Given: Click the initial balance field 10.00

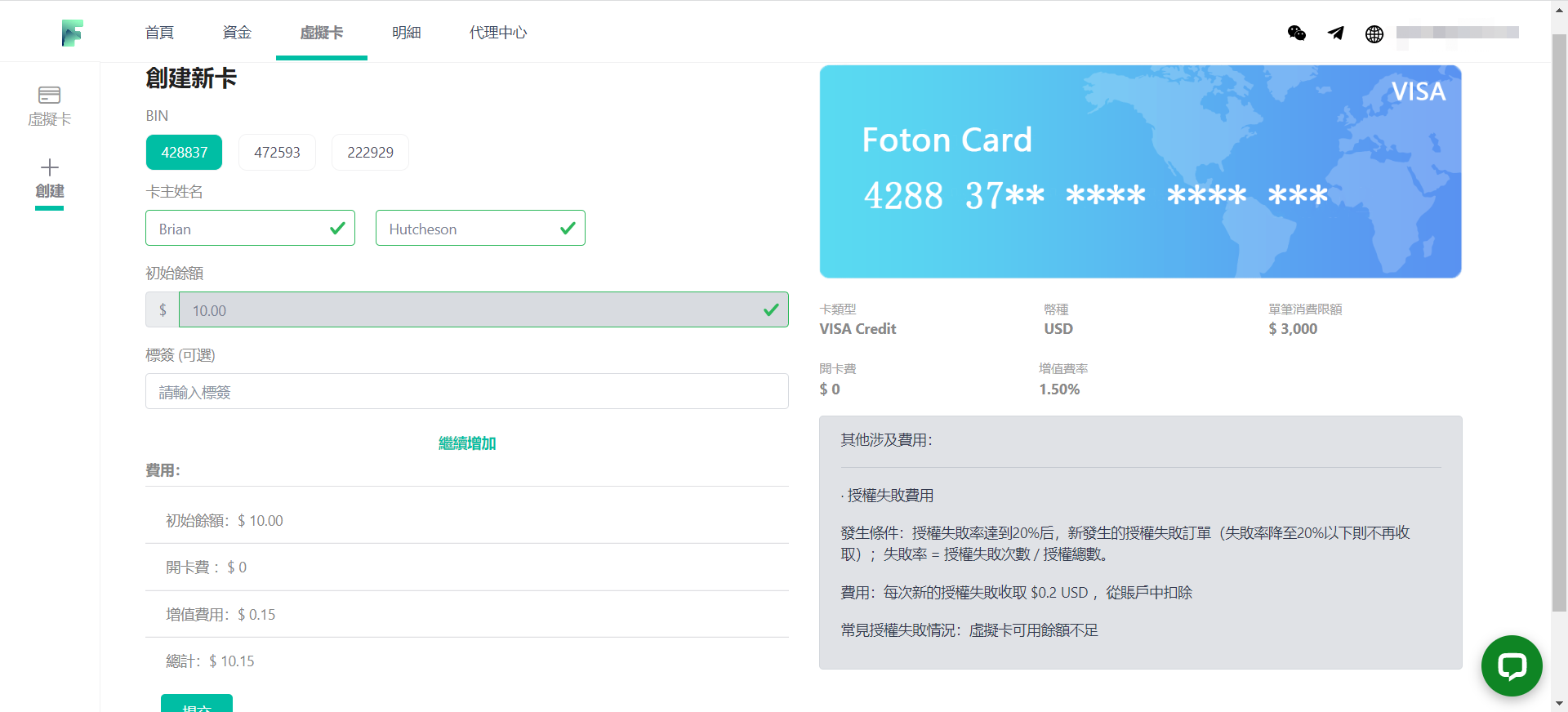Looking at the screenshot, I should 483,310.
